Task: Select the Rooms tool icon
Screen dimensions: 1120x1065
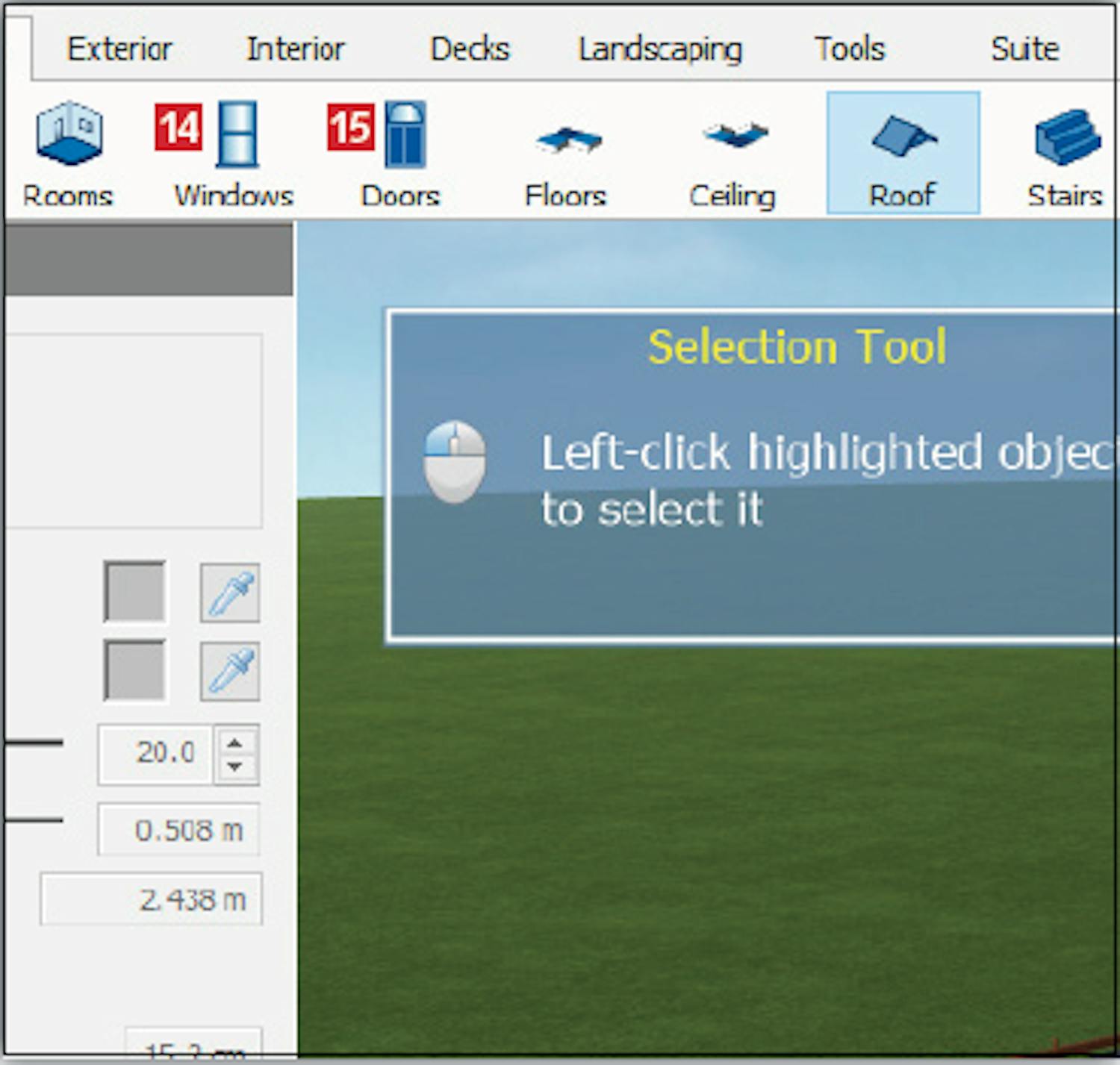Action: (69, 153)
